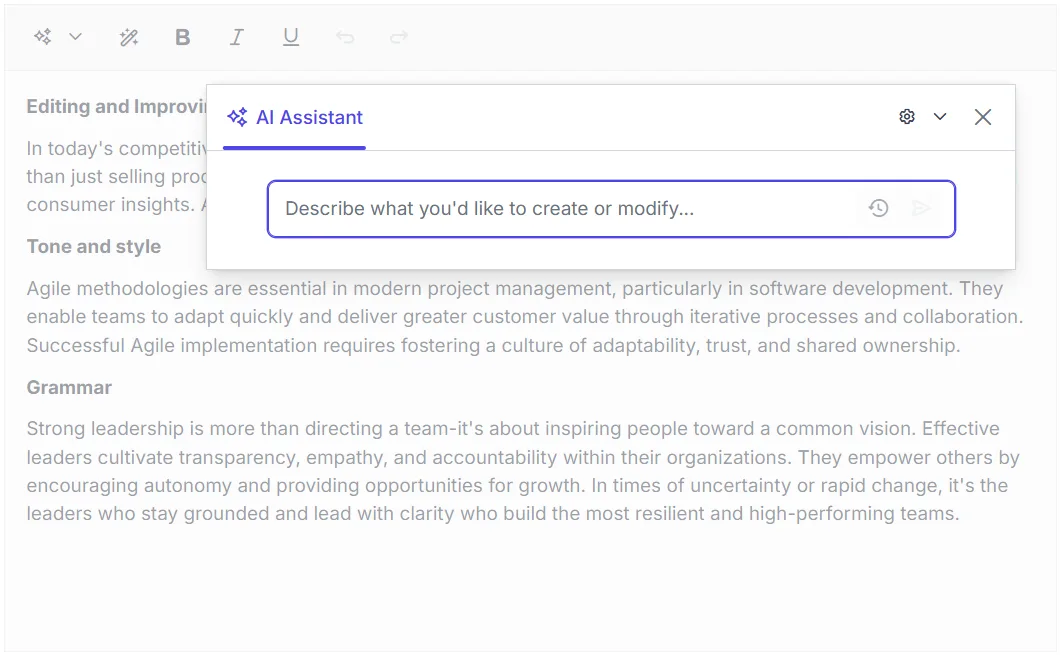The height and width of the screenshot is (655, 1060).
Task: Click the prompt input field
Action: [x=550, y=208]
